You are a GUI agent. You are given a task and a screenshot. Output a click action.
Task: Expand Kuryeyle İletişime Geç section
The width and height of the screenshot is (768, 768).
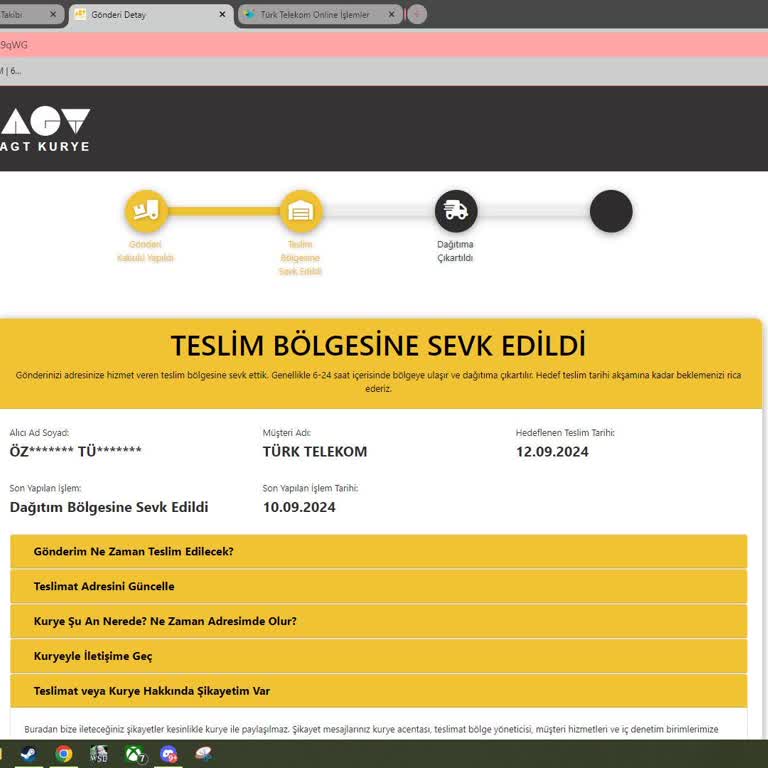(x=379, y=656)
